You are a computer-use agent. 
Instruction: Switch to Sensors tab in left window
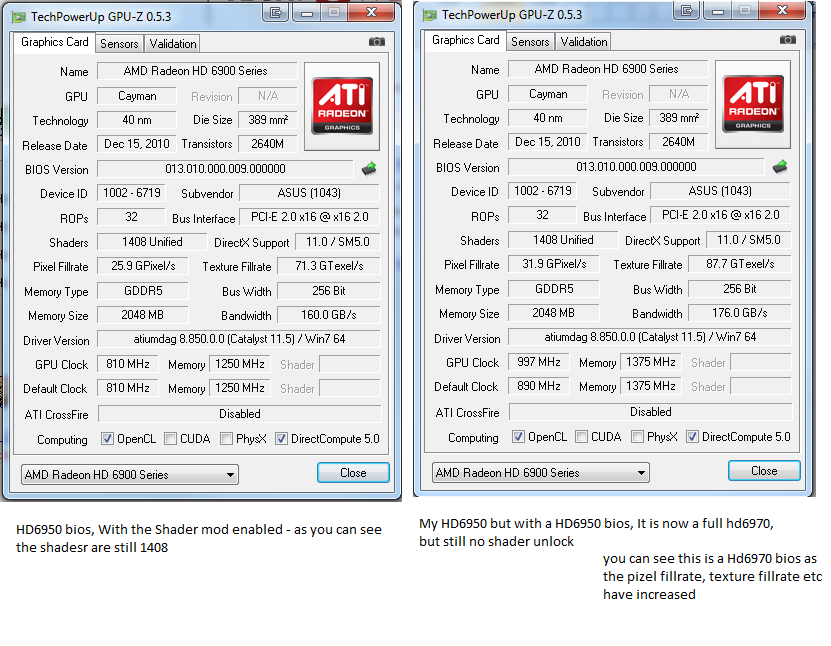pos(119,43)
